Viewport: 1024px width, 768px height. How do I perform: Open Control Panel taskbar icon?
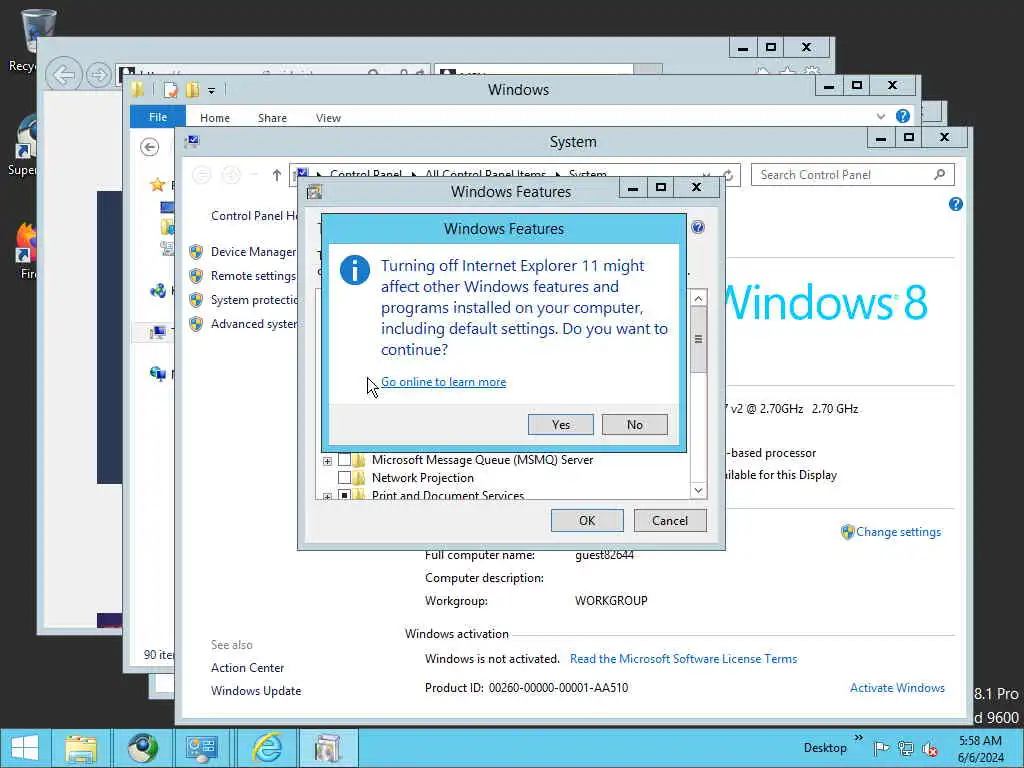[x=201, y=748]
